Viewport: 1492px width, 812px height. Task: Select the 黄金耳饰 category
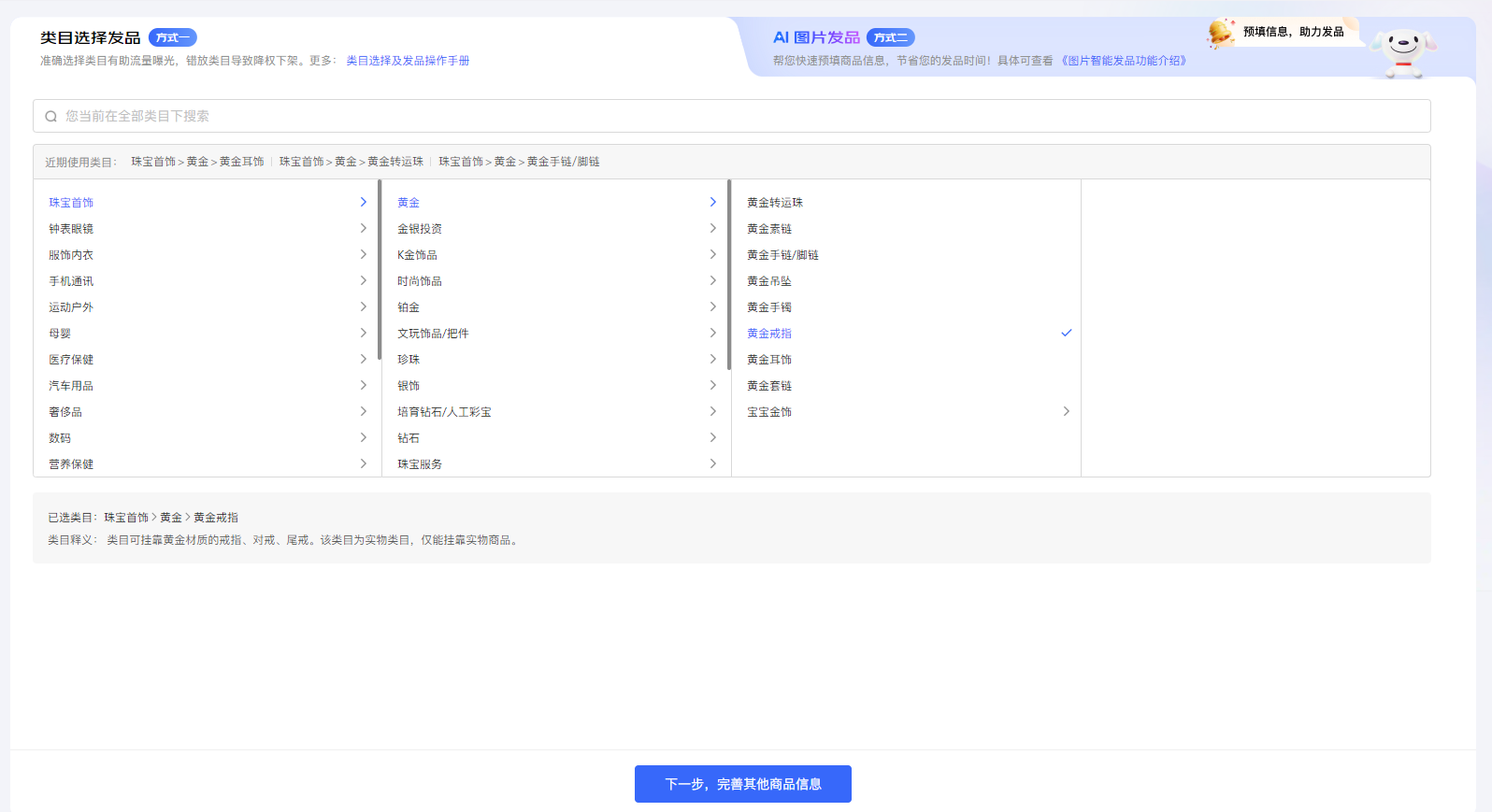pyautogui.click(x=769, y=360)
